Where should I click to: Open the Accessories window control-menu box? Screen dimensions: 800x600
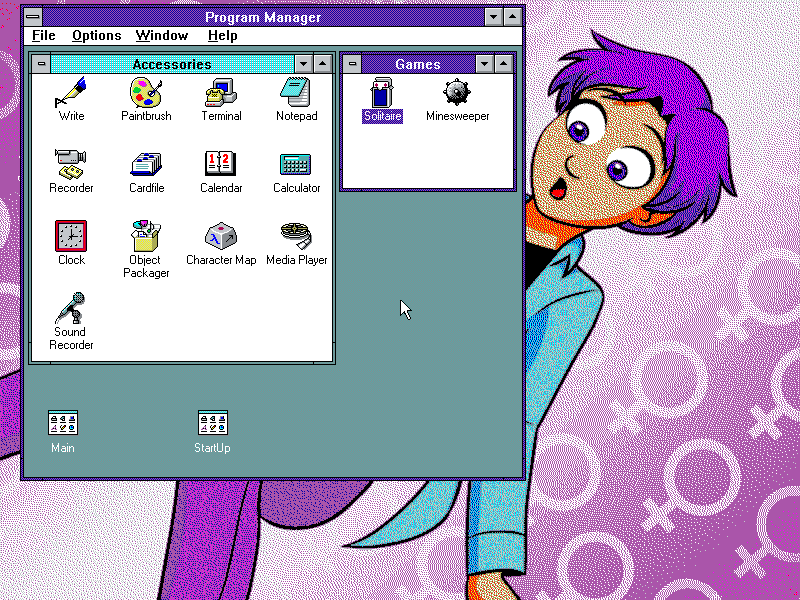click(x=41, y=64)
